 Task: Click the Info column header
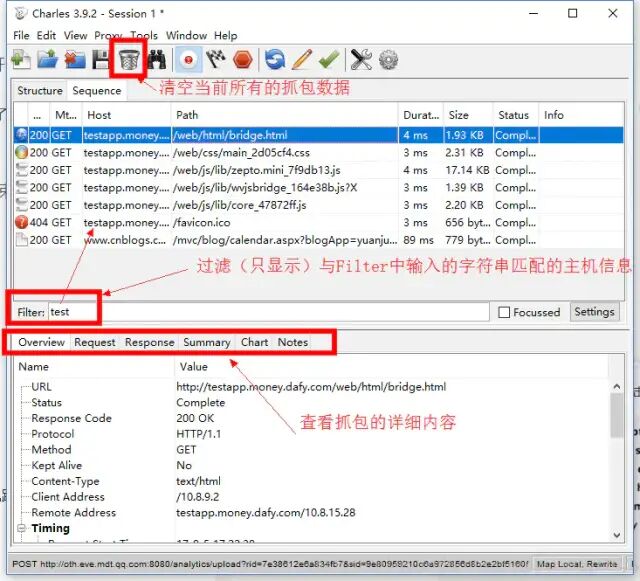(581, 115)
